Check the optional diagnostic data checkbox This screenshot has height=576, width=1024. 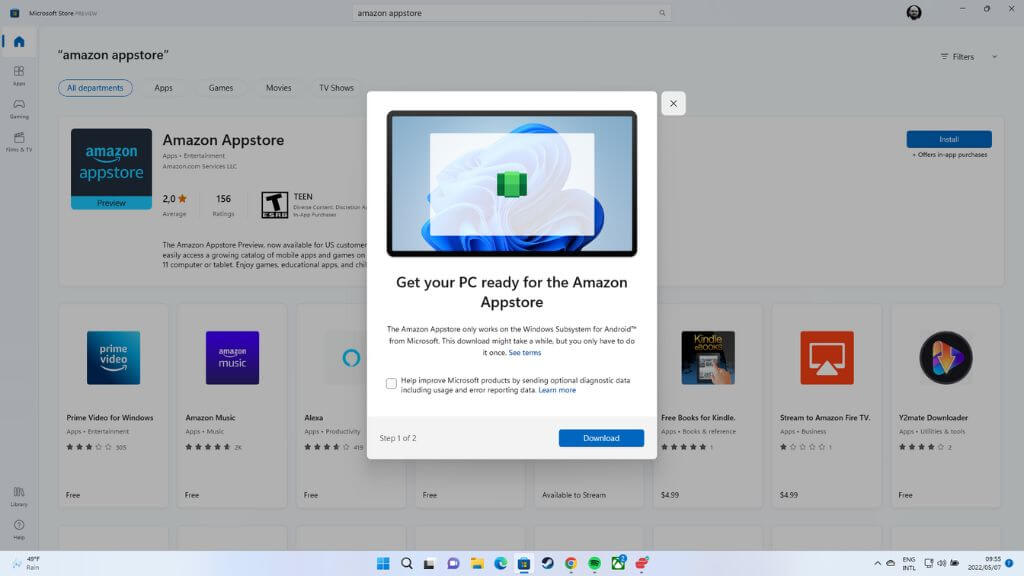click(x=391, y=383)
